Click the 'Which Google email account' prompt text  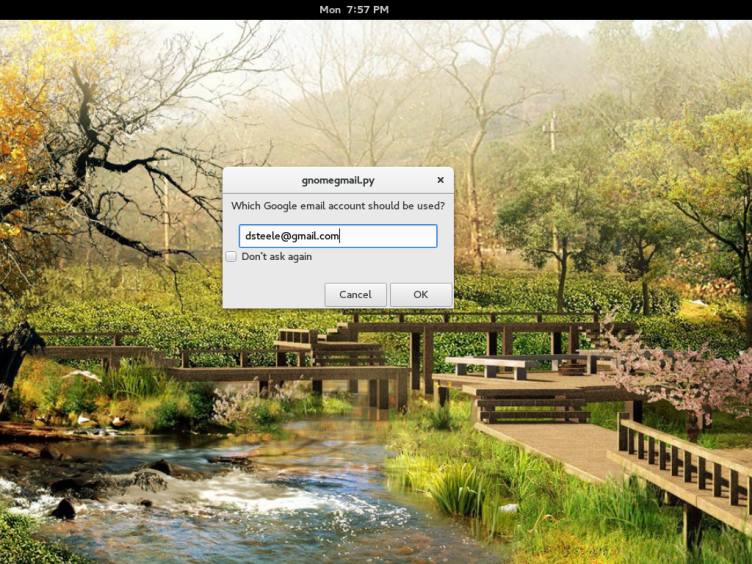[337, 206]
